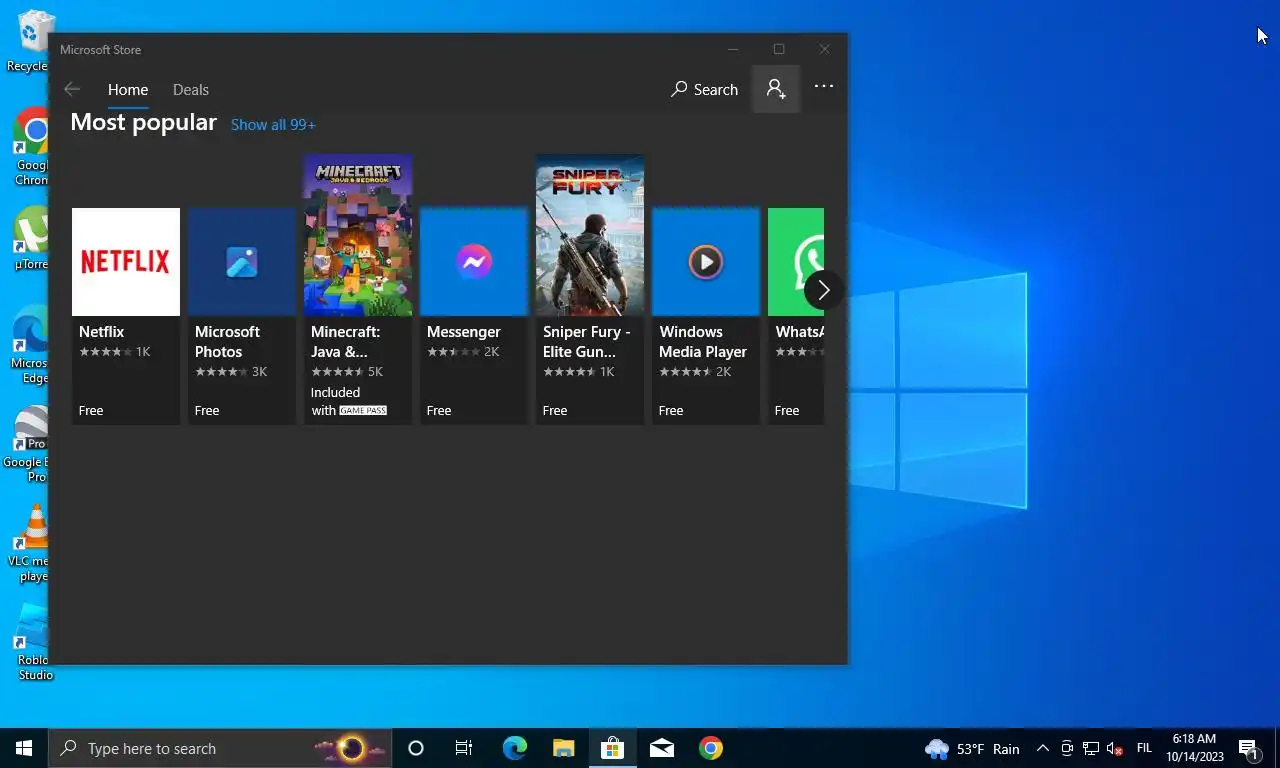Click the Sniper Fury - Elite Gun title
Screen dimensions: 1280x768
coord(587,341)
